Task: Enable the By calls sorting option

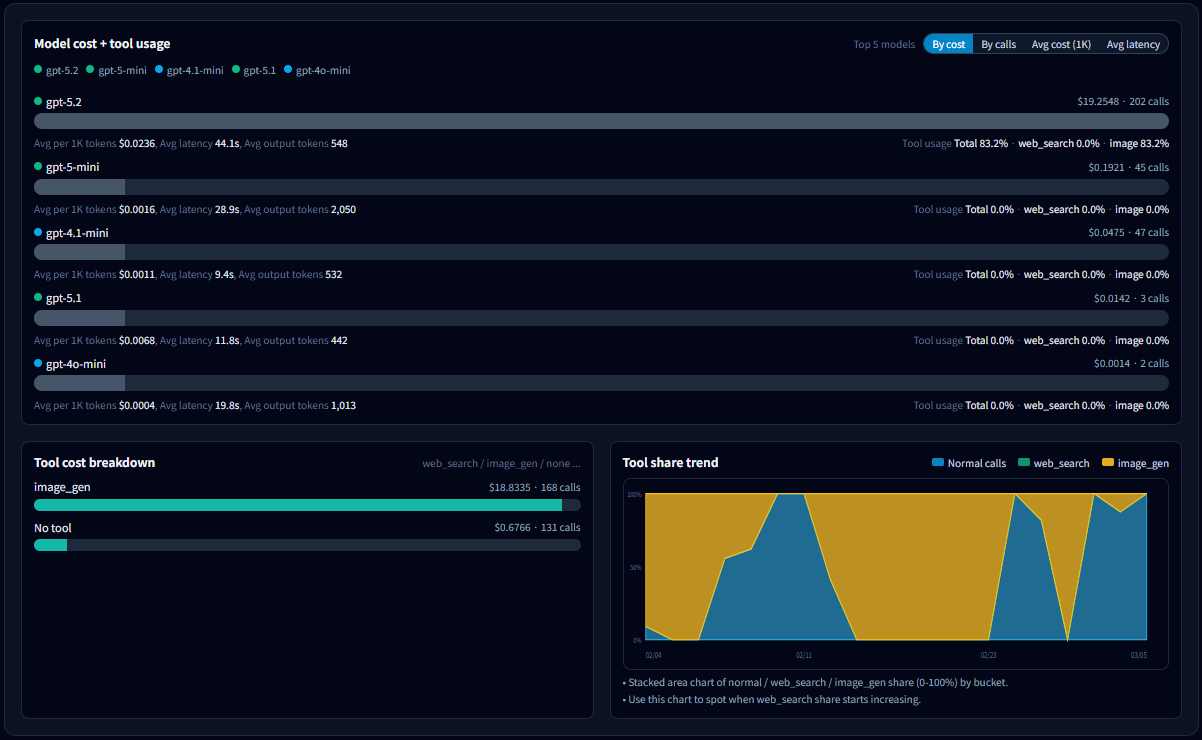Action: point(998,43)
